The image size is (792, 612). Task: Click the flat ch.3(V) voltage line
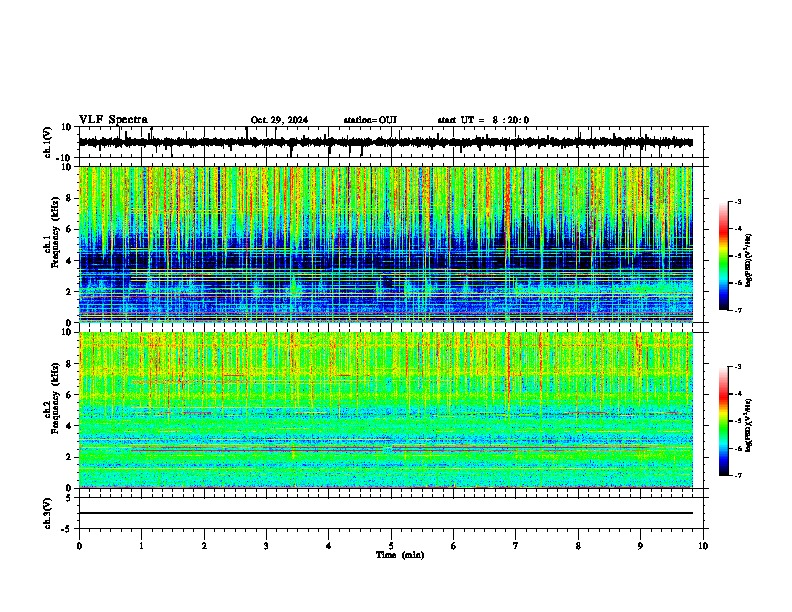coord(386,513)
